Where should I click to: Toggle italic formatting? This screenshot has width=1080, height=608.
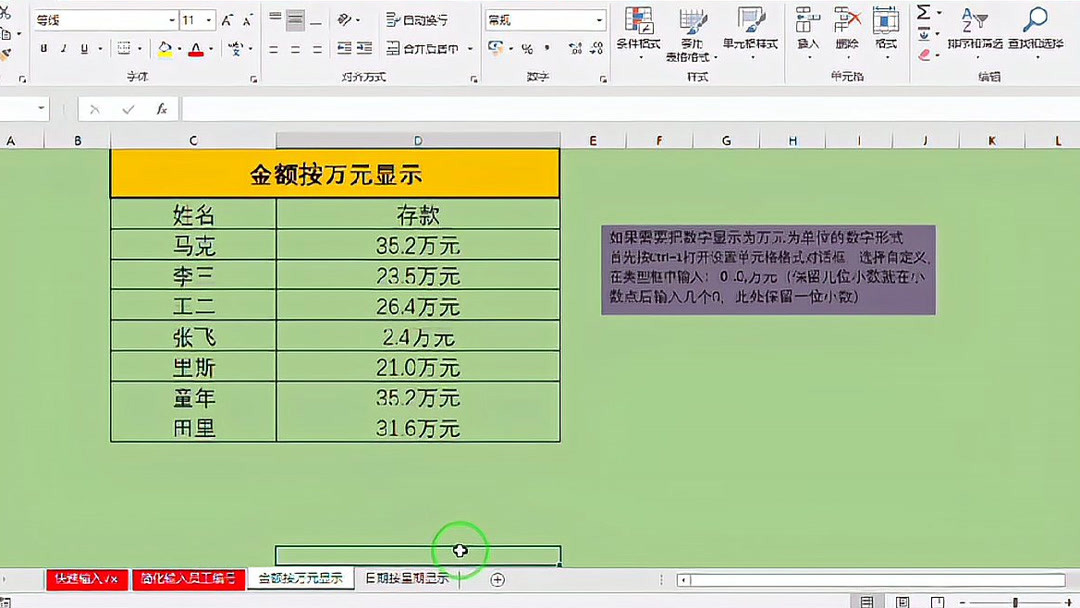click(64, 48)
